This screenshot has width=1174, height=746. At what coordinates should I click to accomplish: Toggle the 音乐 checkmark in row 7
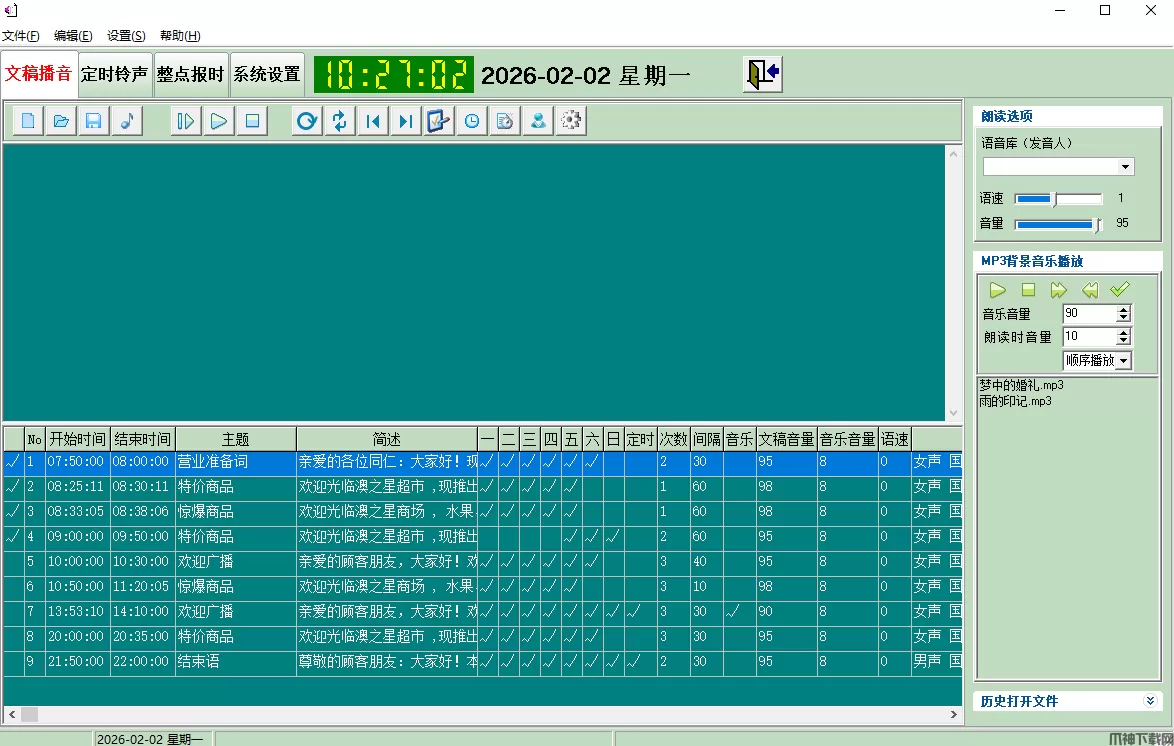(x=739, y=611)
